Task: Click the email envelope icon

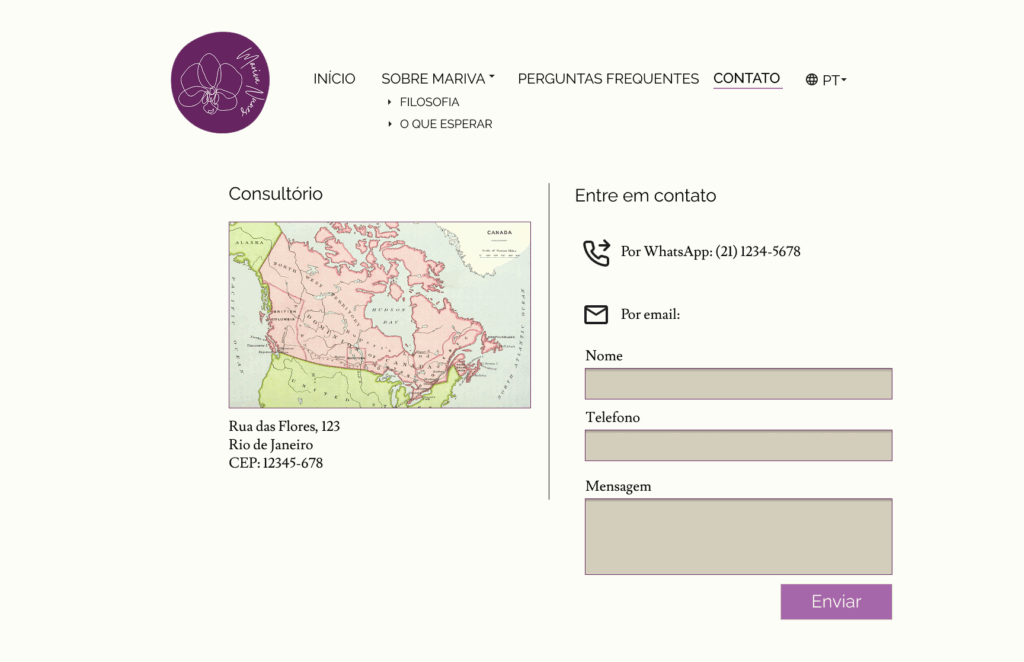Action: pyautogui.click(x=596, y=315)
